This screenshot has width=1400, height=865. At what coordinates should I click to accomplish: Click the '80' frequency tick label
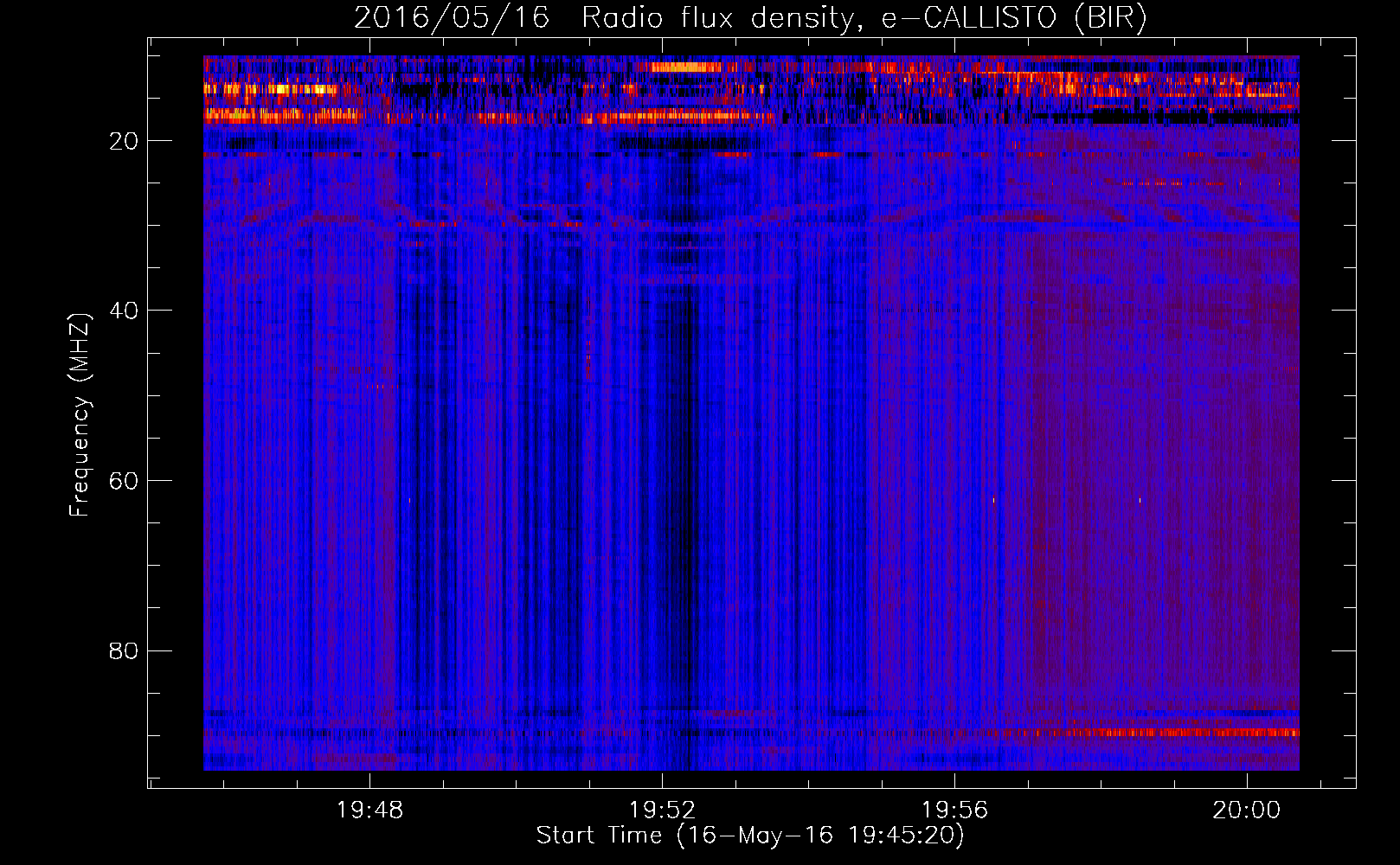(x=125, y=650)
